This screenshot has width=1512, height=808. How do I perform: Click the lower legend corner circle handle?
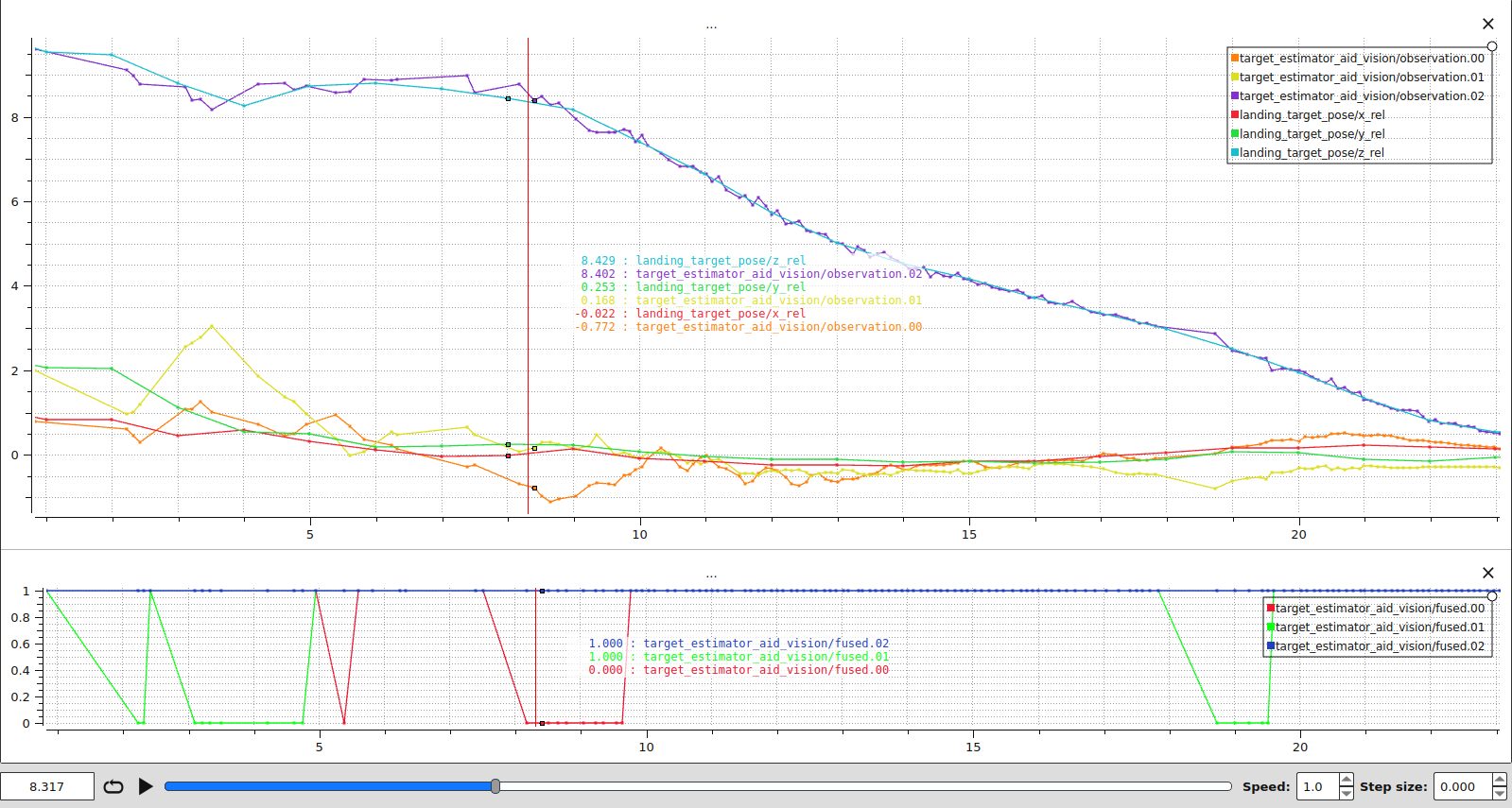[x=1492, y=596]
